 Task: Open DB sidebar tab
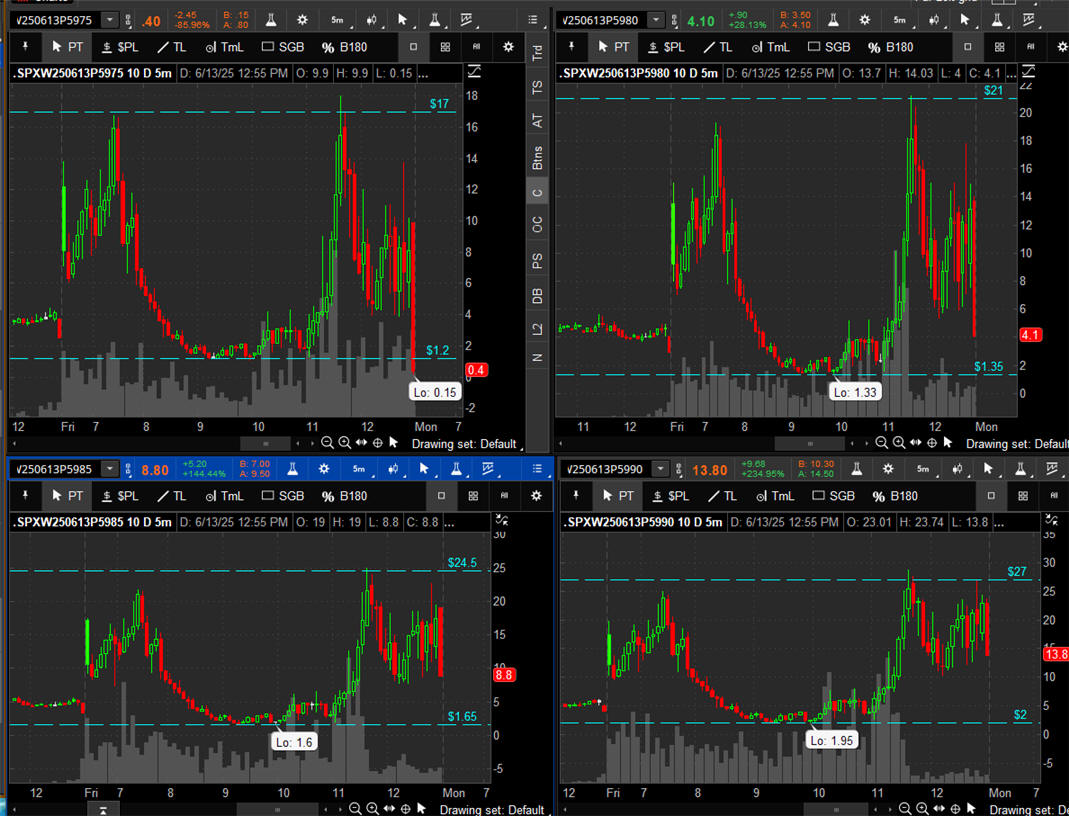coord(537,296)
